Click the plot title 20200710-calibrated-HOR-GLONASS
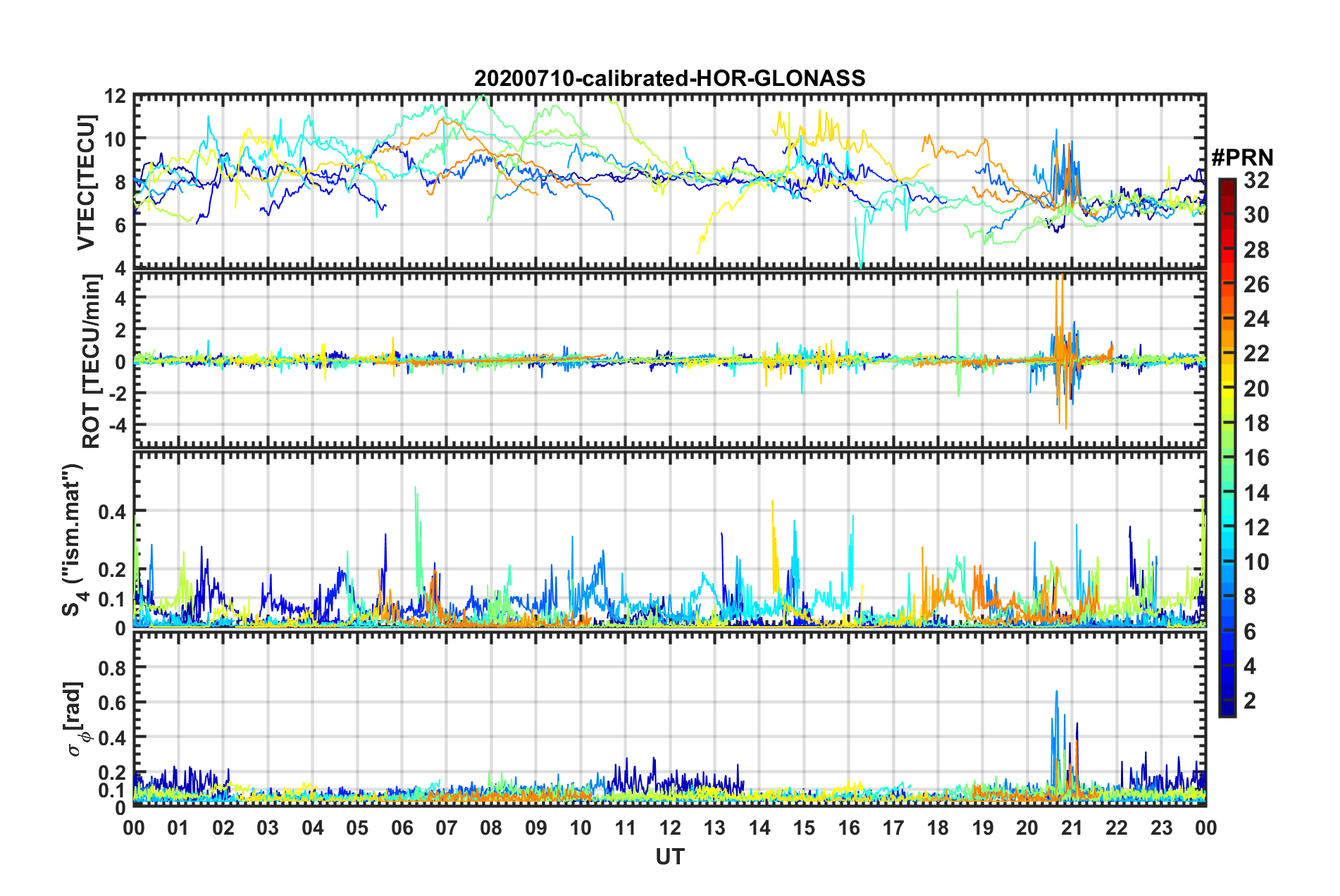The height and width of the screenshot is (896, 1340). pos(669,78)
